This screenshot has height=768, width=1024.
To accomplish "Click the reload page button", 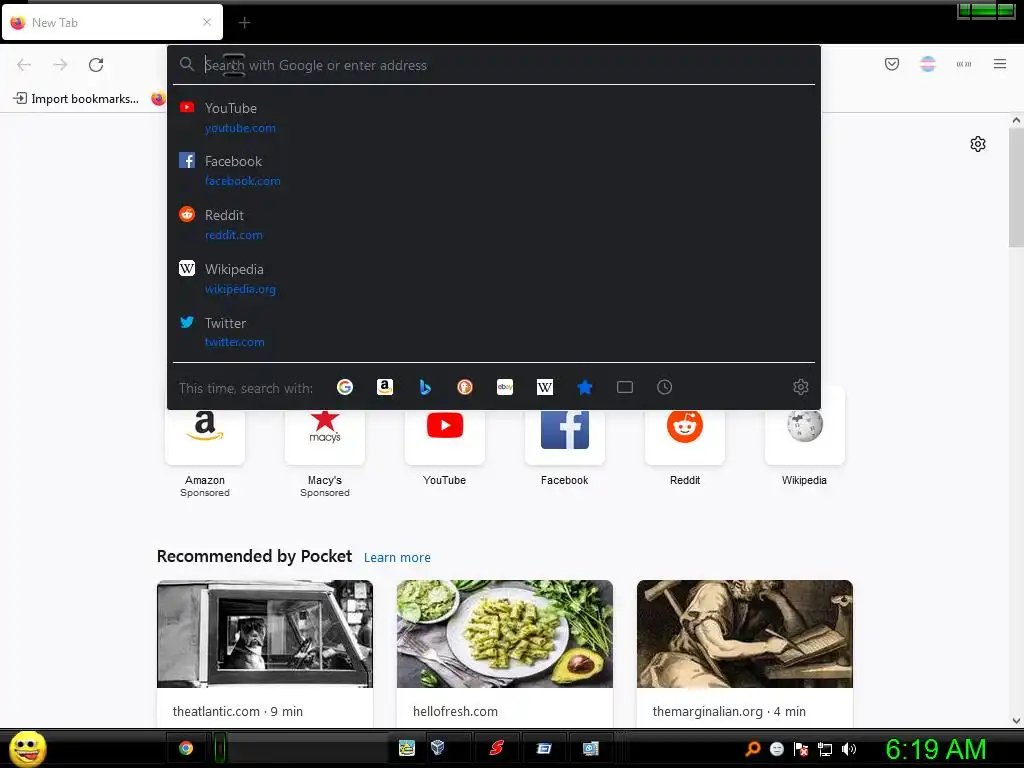I will 96,65.
